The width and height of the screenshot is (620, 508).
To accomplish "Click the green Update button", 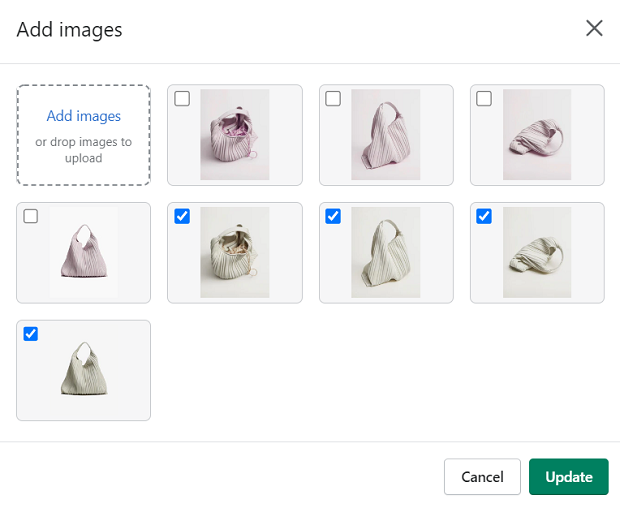I will tap(569, 477).
